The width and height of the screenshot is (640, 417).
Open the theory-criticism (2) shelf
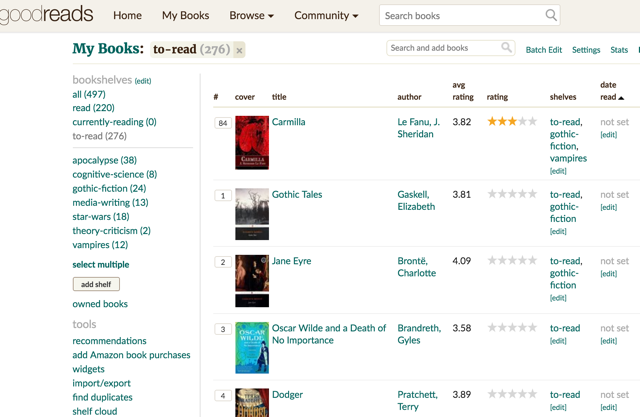click(111, 231)
